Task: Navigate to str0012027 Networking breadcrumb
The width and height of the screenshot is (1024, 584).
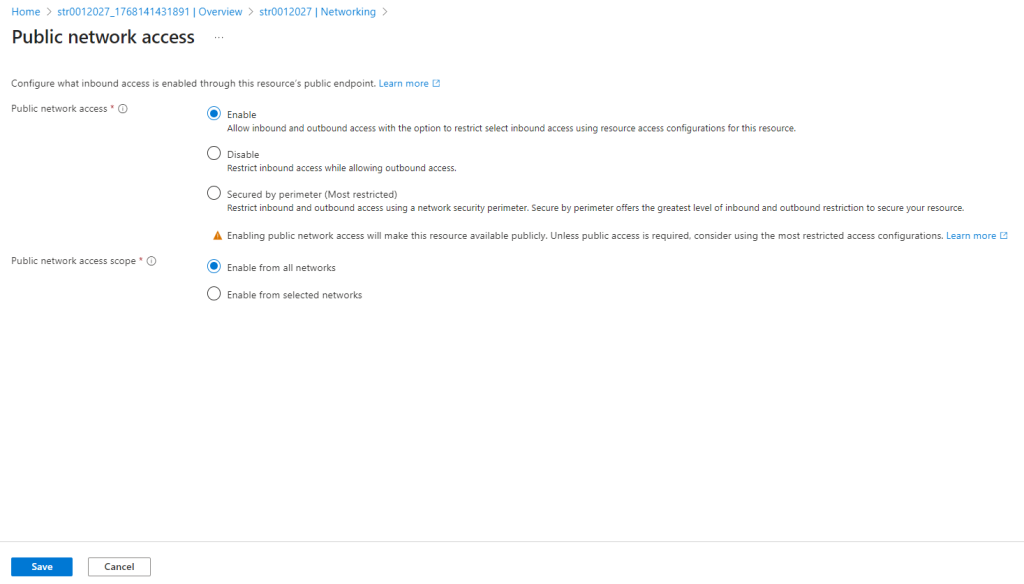Action: tap(317, 12)
